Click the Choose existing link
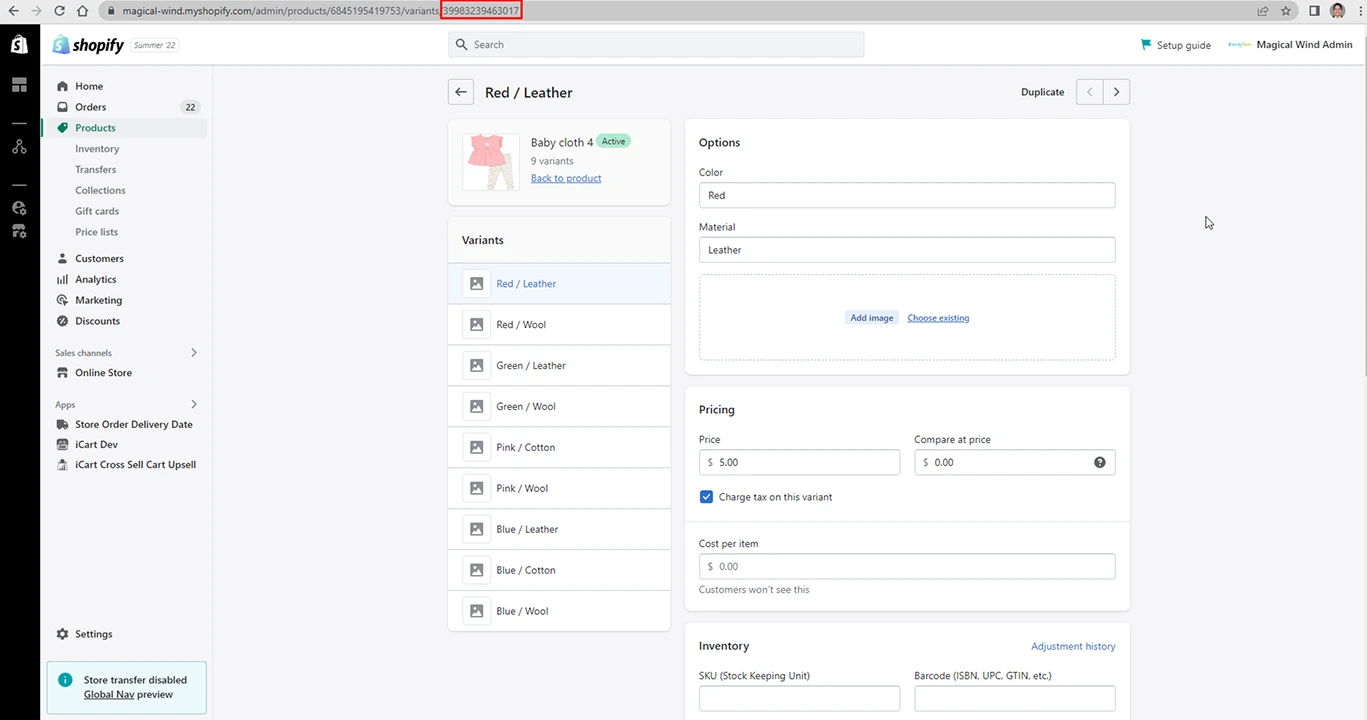The image size is (1367, 720). 938,318
